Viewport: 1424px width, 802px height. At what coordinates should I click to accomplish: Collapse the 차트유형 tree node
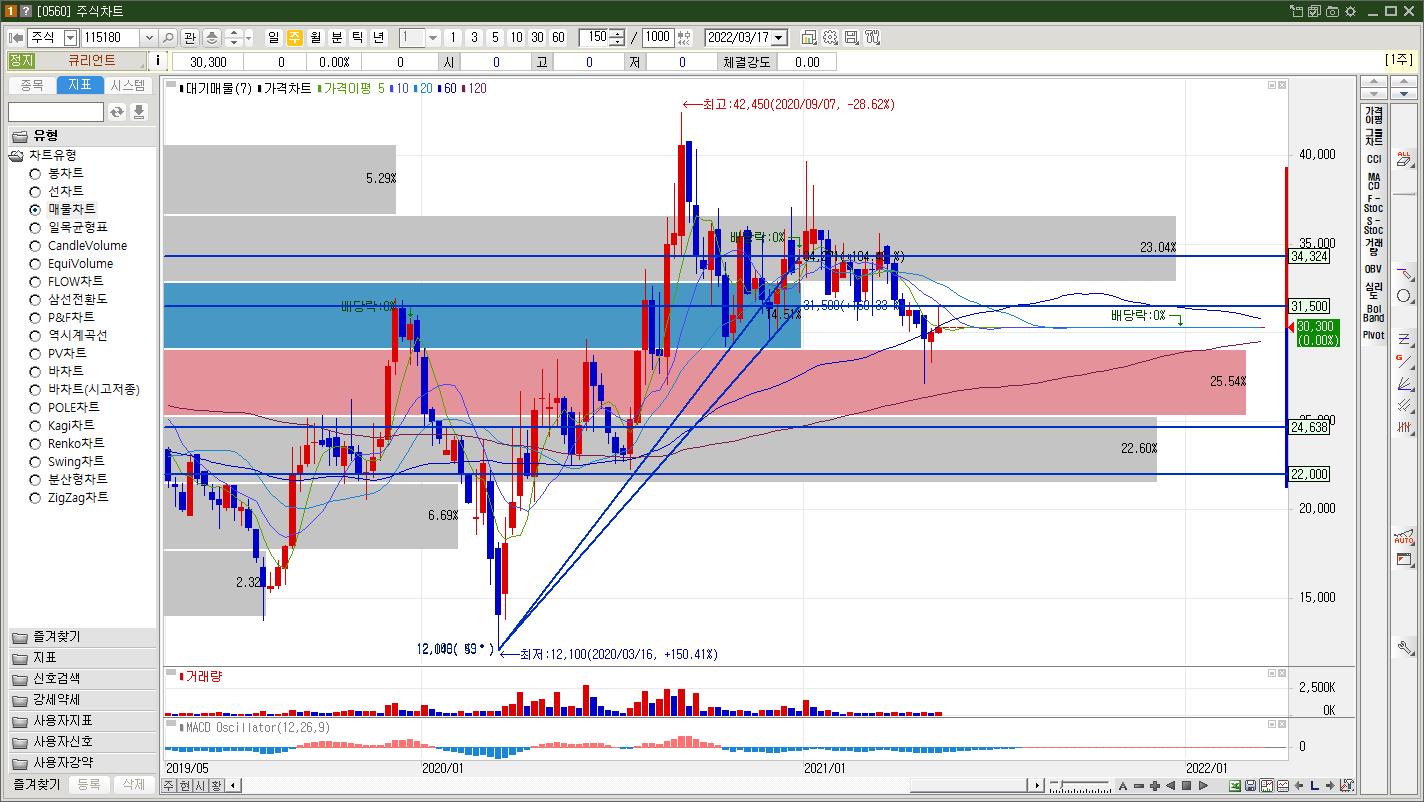[x=17, y=156]
